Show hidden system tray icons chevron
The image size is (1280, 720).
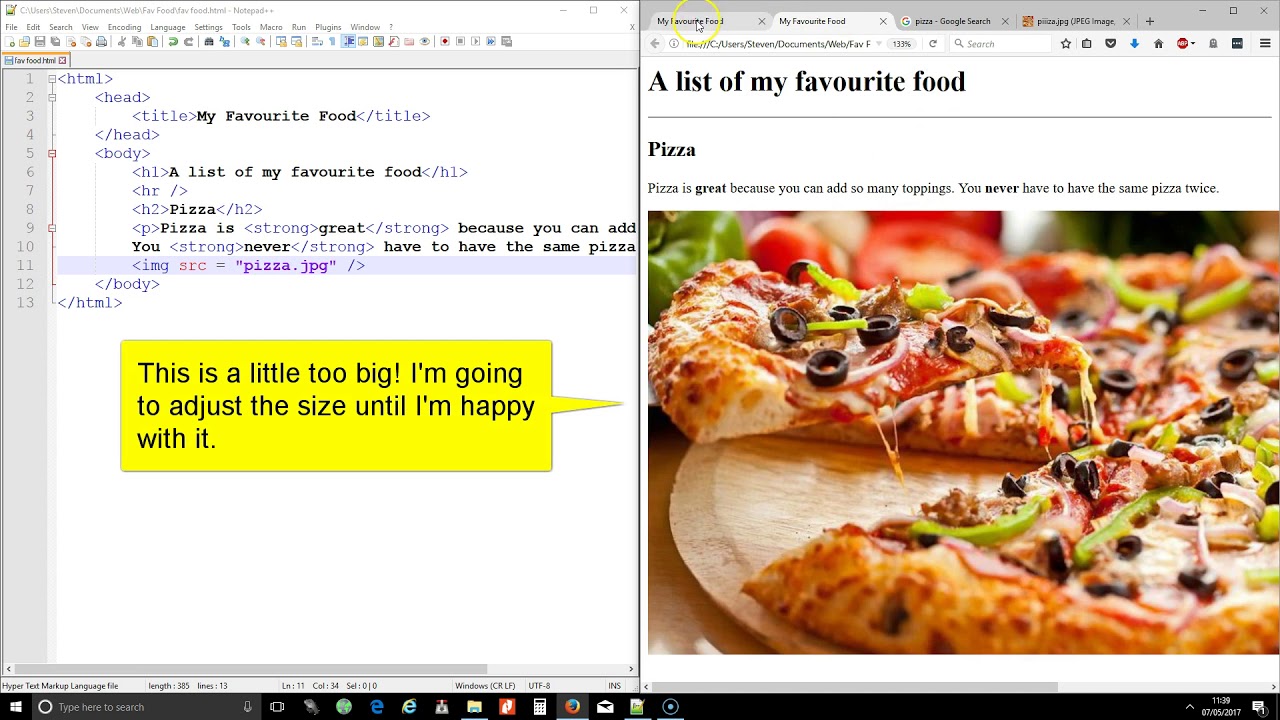(1190, 707)
